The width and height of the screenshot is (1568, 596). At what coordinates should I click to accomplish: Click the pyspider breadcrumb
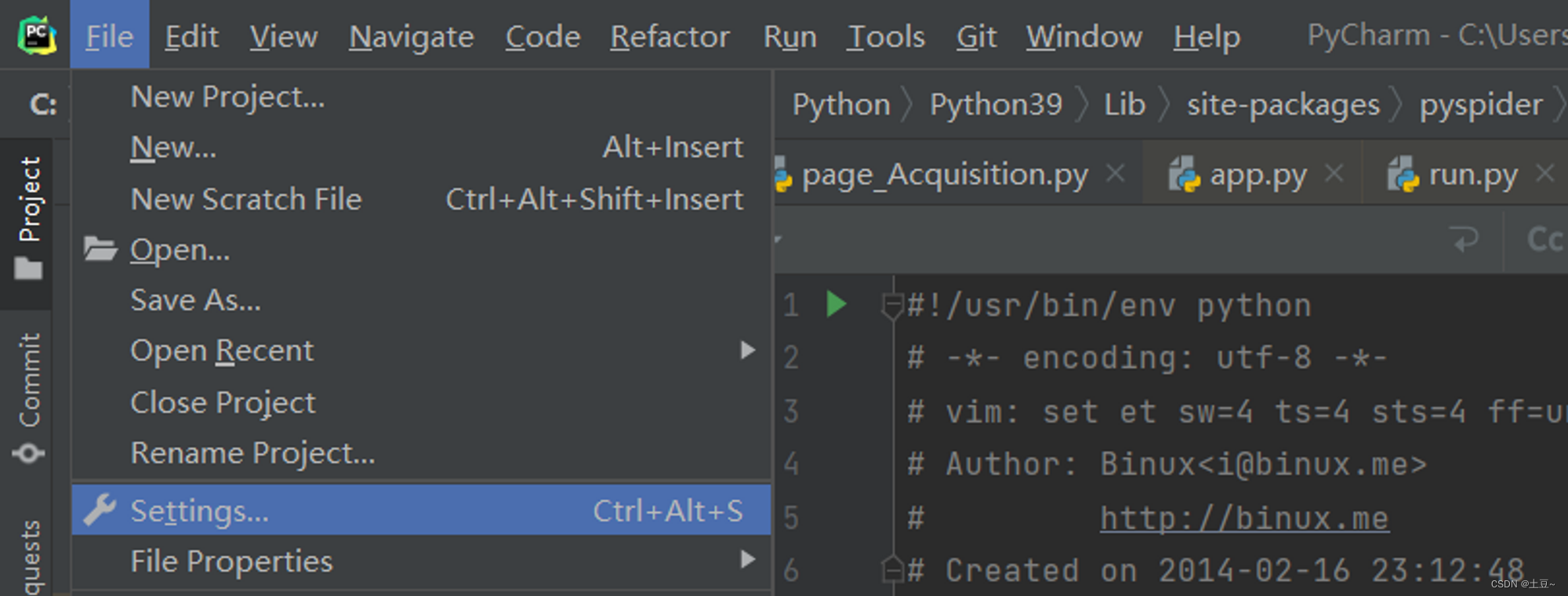tap(1481, 104)
